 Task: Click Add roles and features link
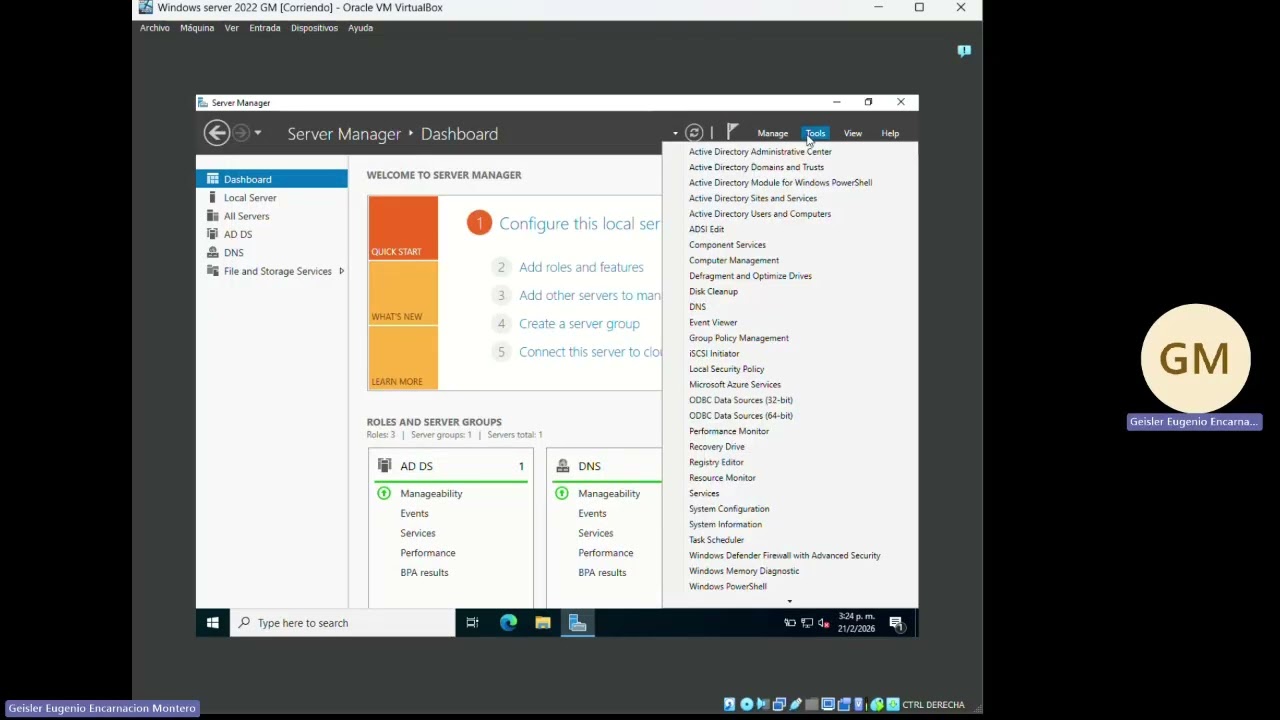(x=581, y=267)
